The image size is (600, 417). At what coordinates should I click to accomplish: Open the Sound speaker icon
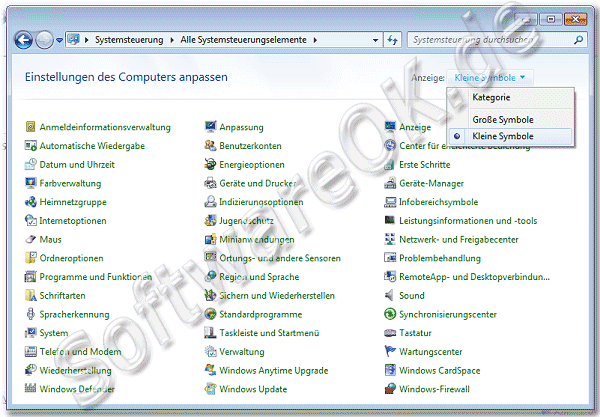pyautogui.click(x=390, y=295)
